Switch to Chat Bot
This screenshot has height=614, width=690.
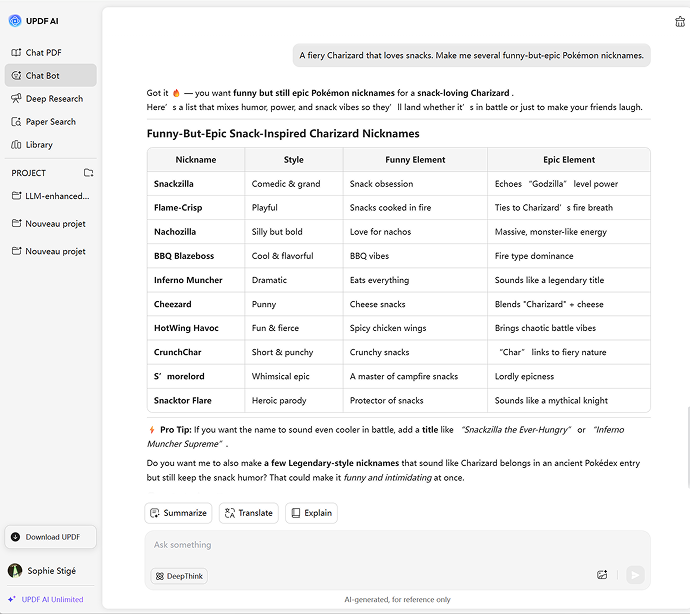[x=42, y=76]
